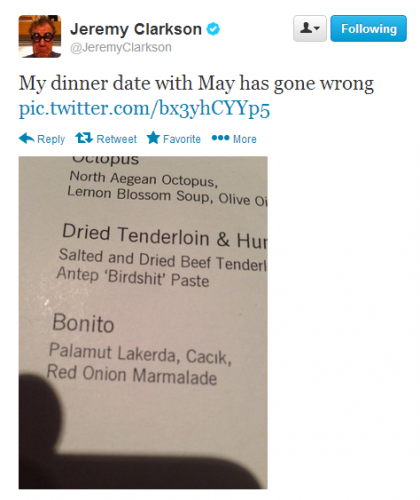420x500 pixels.
Task: Expand the More options menu label
Action: click(245, 139)
